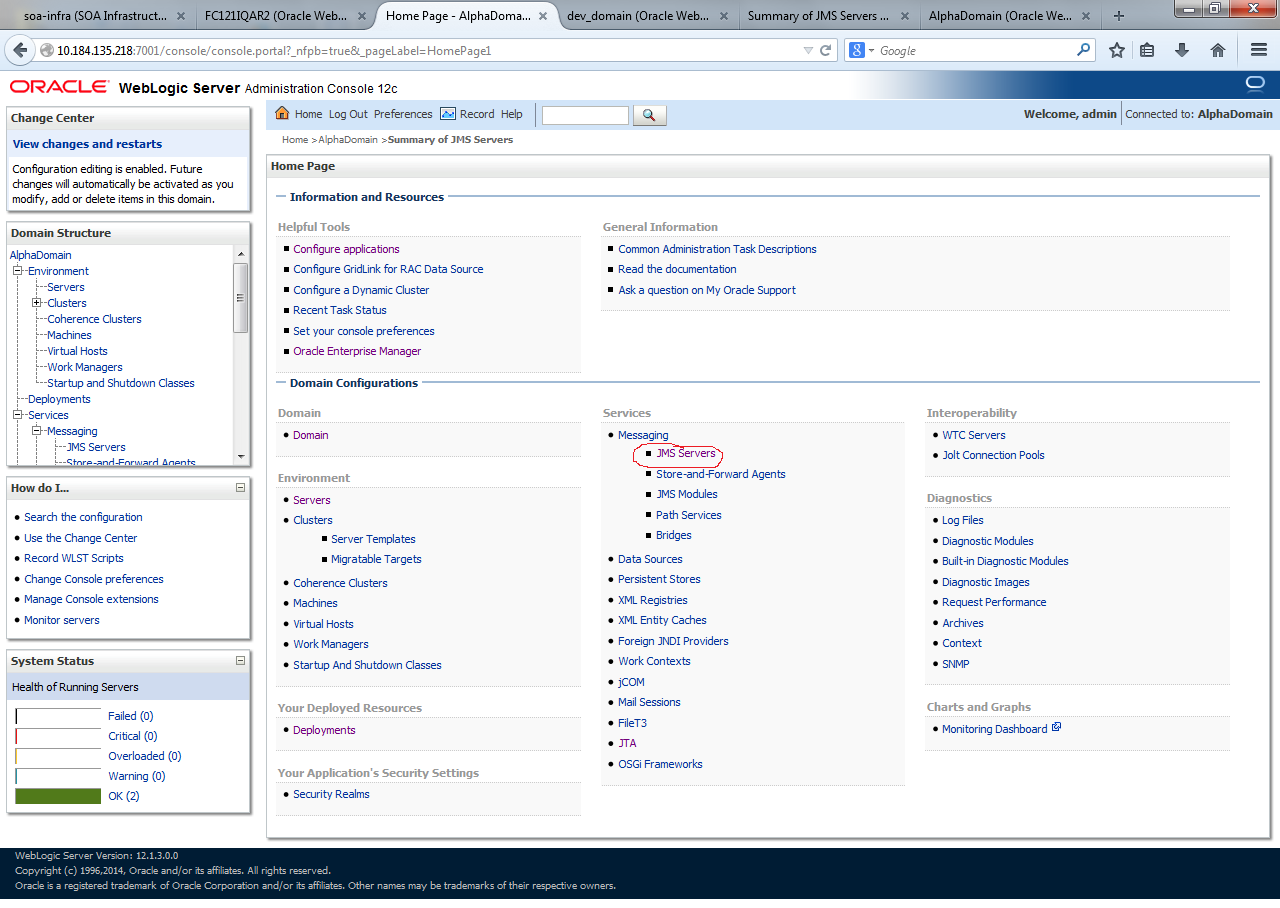Screen dimensions: 1280x908
Task: Open the Deployments link under Your Deployed Resources
Action: 324,730
